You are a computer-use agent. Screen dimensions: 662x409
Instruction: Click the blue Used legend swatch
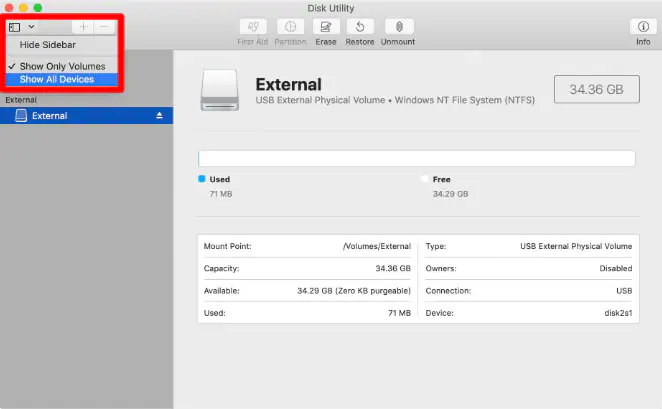coord(202,179)
